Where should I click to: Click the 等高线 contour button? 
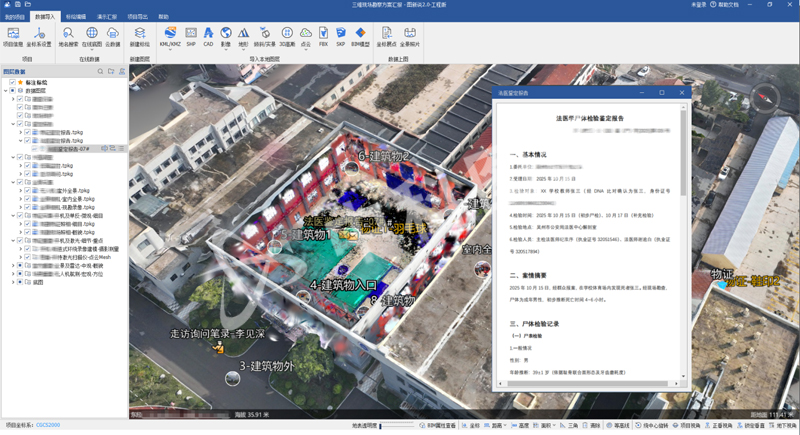coord(618,425)
